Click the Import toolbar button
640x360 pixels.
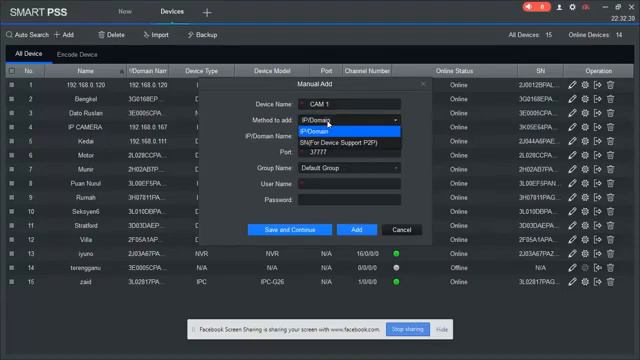click(x=156, y=35)
